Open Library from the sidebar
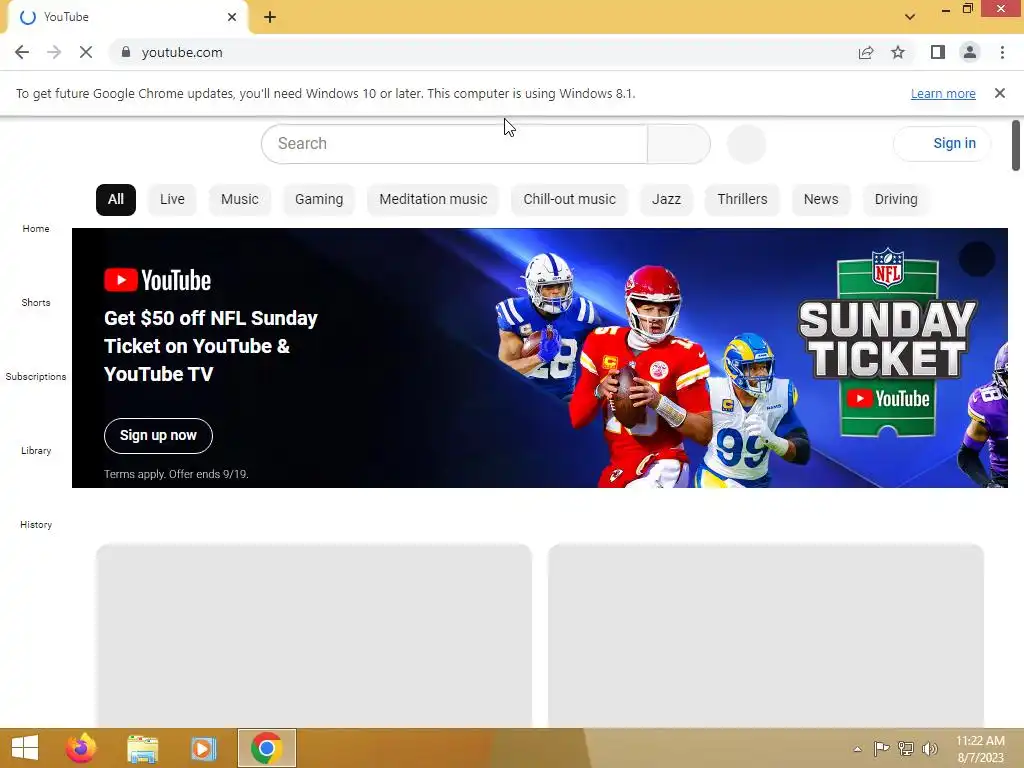1024x768 pixels. [36, 451]
